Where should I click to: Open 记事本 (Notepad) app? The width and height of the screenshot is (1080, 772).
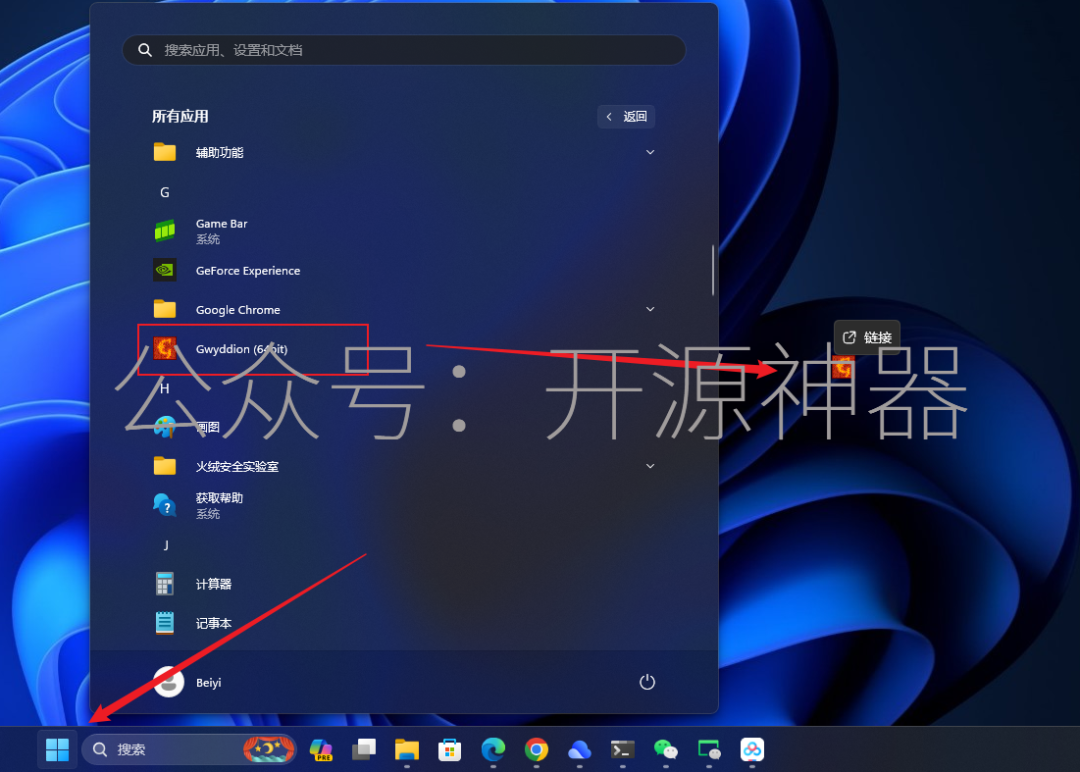403,623
